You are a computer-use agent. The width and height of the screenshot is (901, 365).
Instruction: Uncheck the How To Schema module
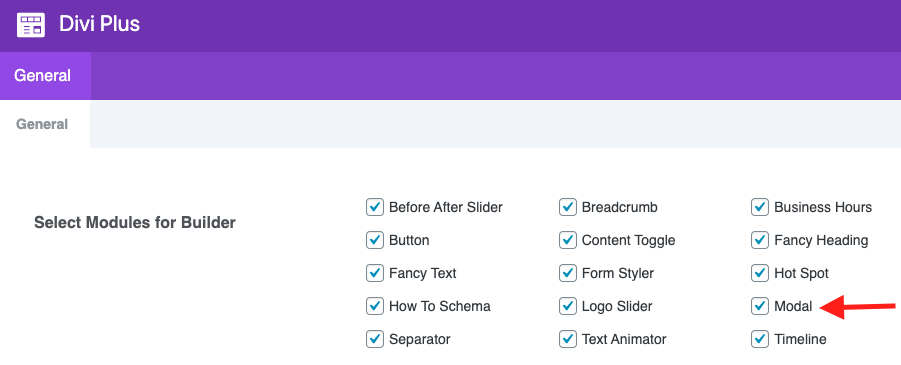pos(375,306)
